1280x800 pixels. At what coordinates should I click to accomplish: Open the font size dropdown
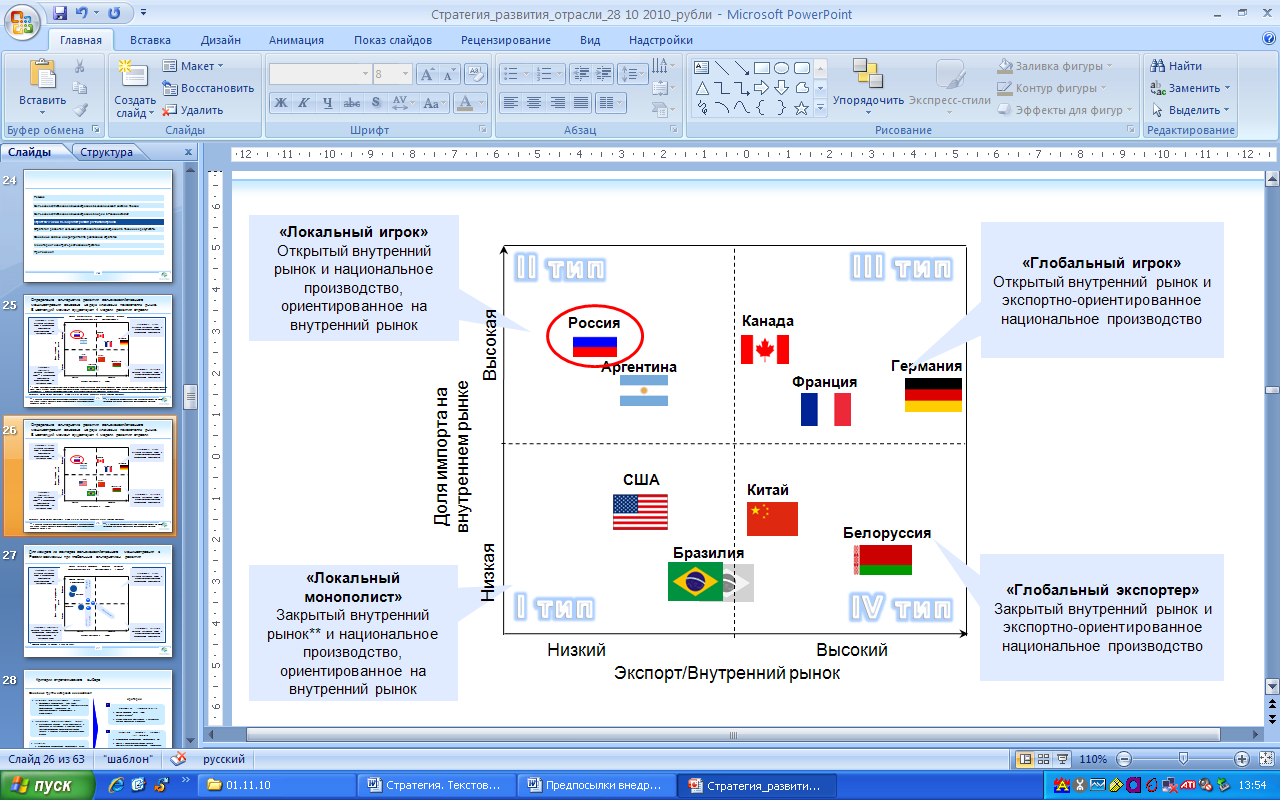click(x=405, y=74)
